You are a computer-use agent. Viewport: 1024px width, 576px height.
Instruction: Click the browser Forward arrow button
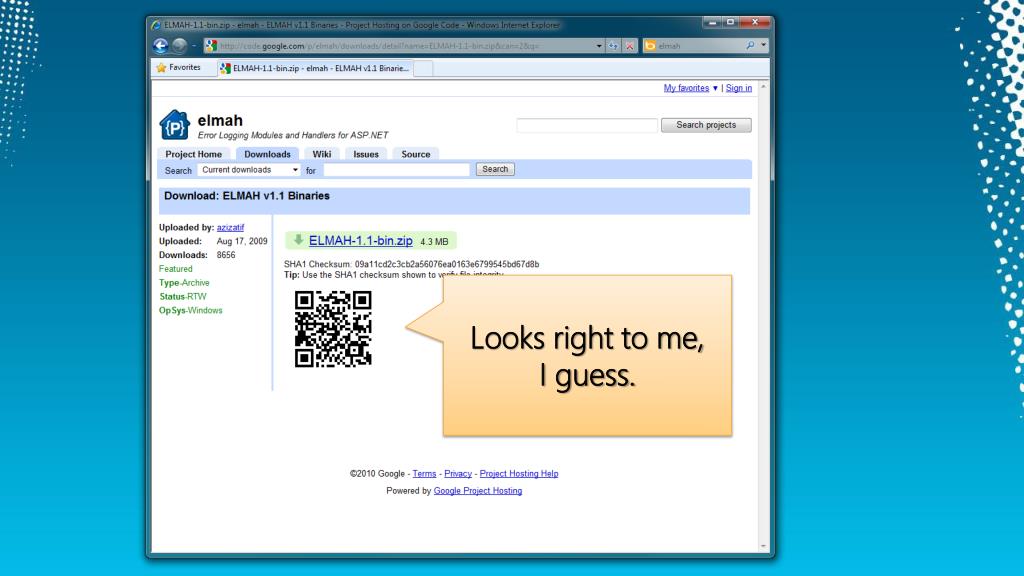coord(180,46)
